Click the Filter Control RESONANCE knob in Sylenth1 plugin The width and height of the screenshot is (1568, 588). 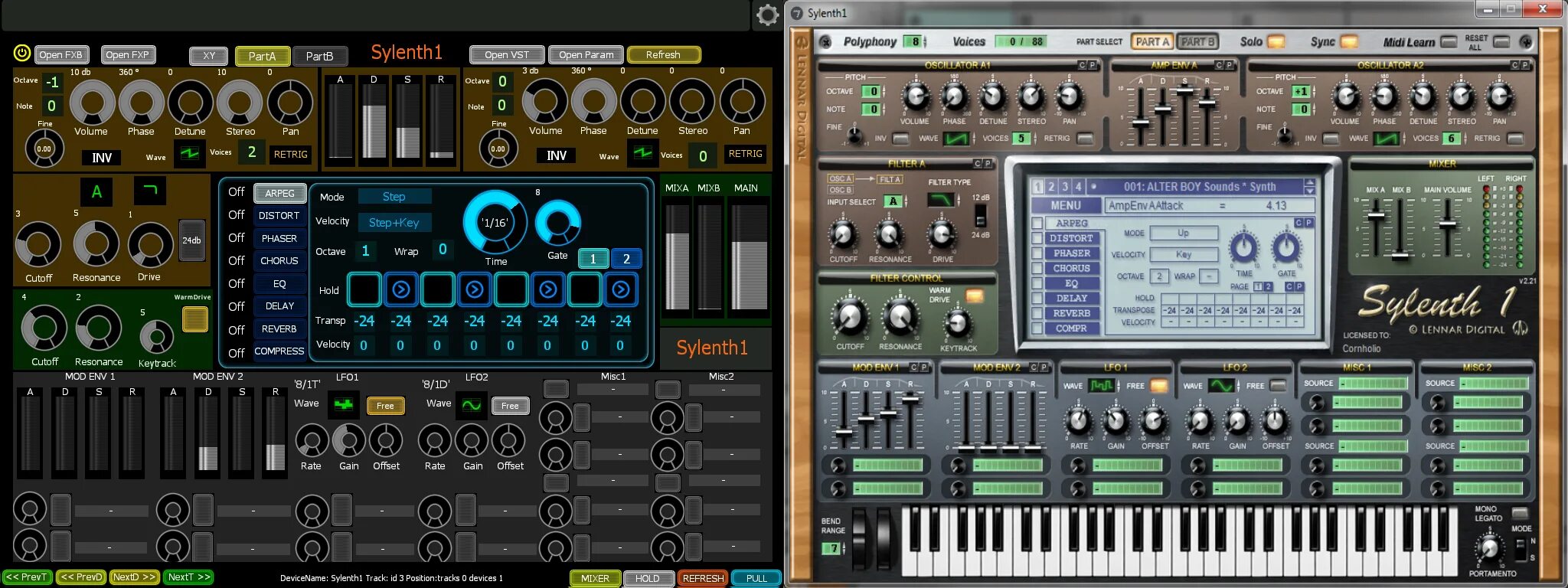point(900,315)
